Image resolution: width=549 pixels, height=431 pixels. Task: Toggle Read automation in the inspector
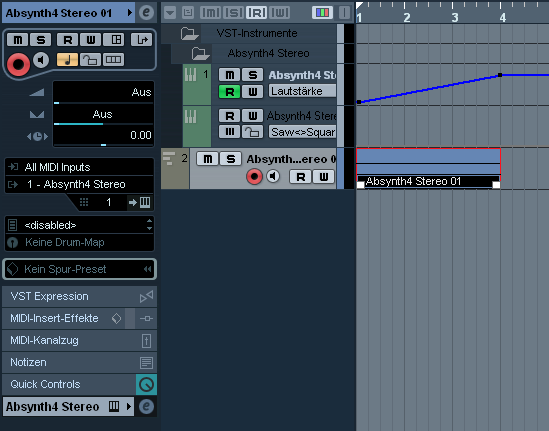(67, 40)
